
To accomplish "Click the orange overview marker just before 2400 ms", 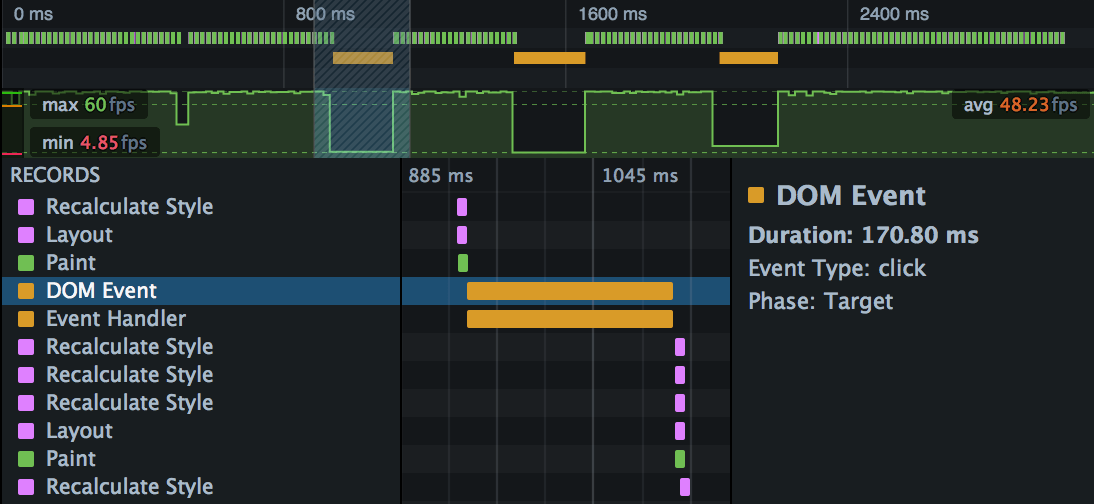I will (748, 58).
